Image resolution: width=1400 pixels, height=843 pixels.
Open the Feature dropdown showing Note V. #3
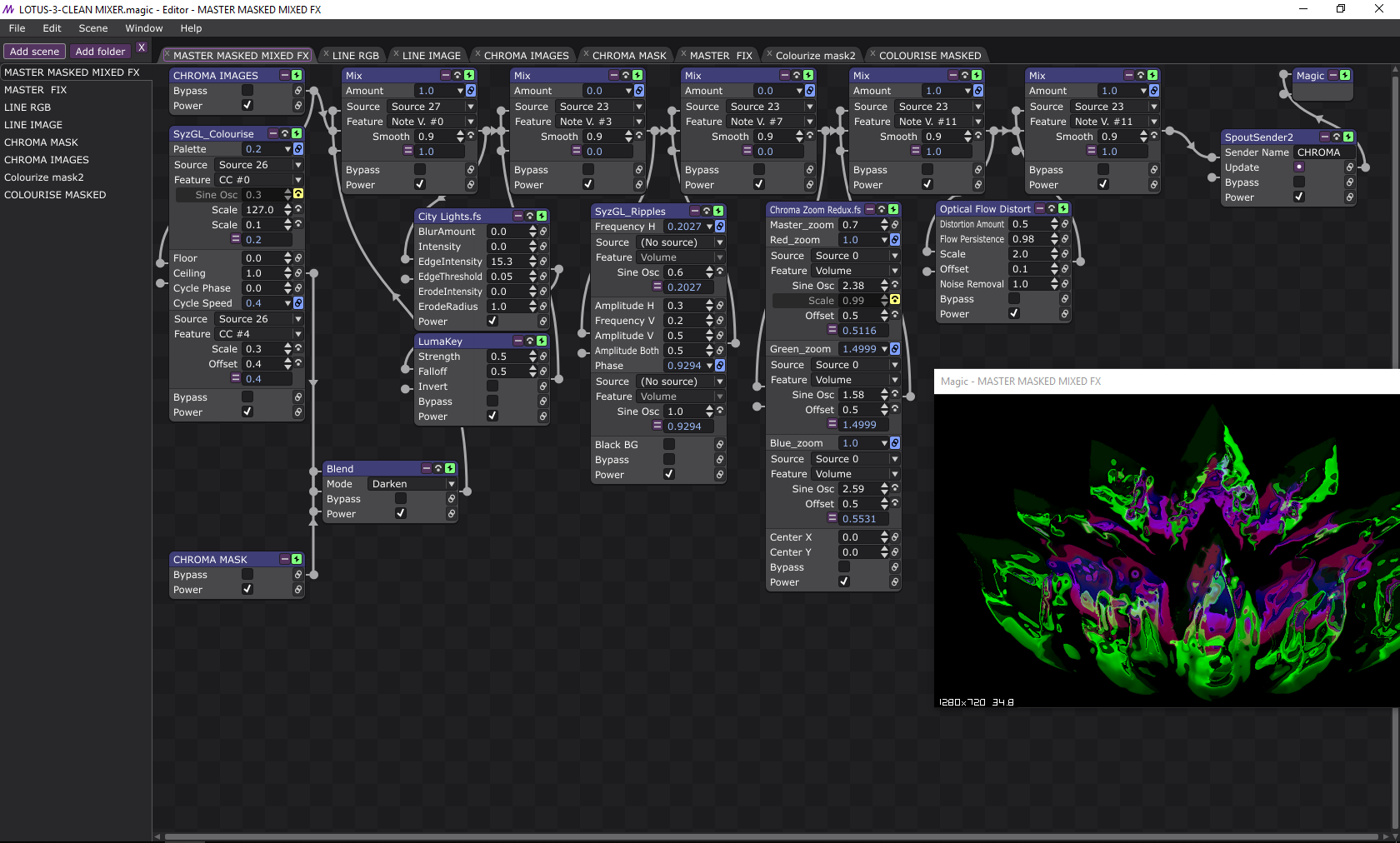coord(600,122)
